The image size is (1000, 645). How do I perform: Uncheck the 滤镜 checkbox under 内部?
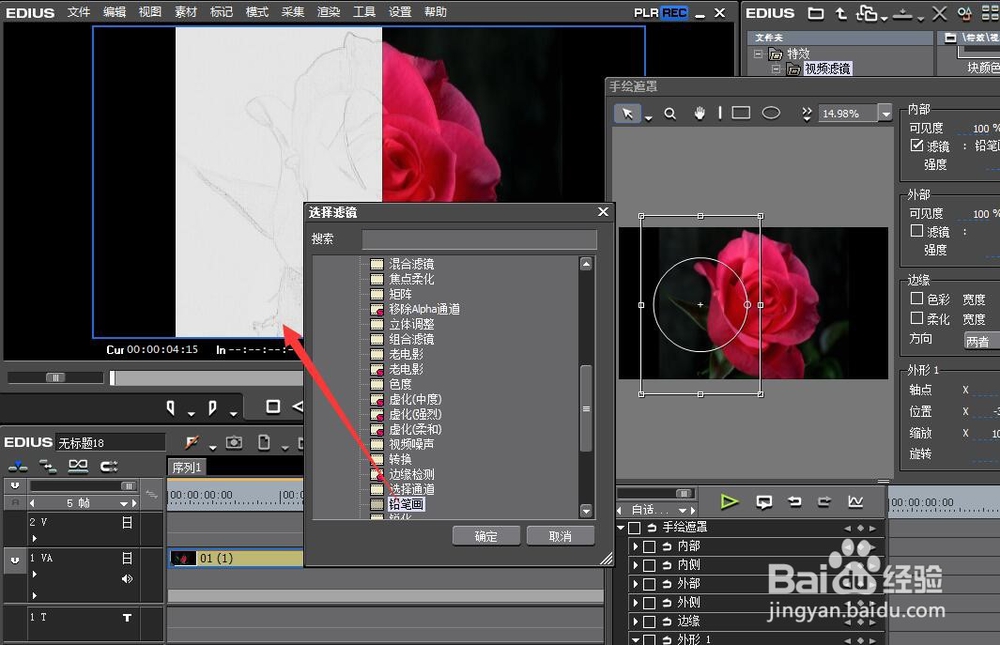pos(916,145)
